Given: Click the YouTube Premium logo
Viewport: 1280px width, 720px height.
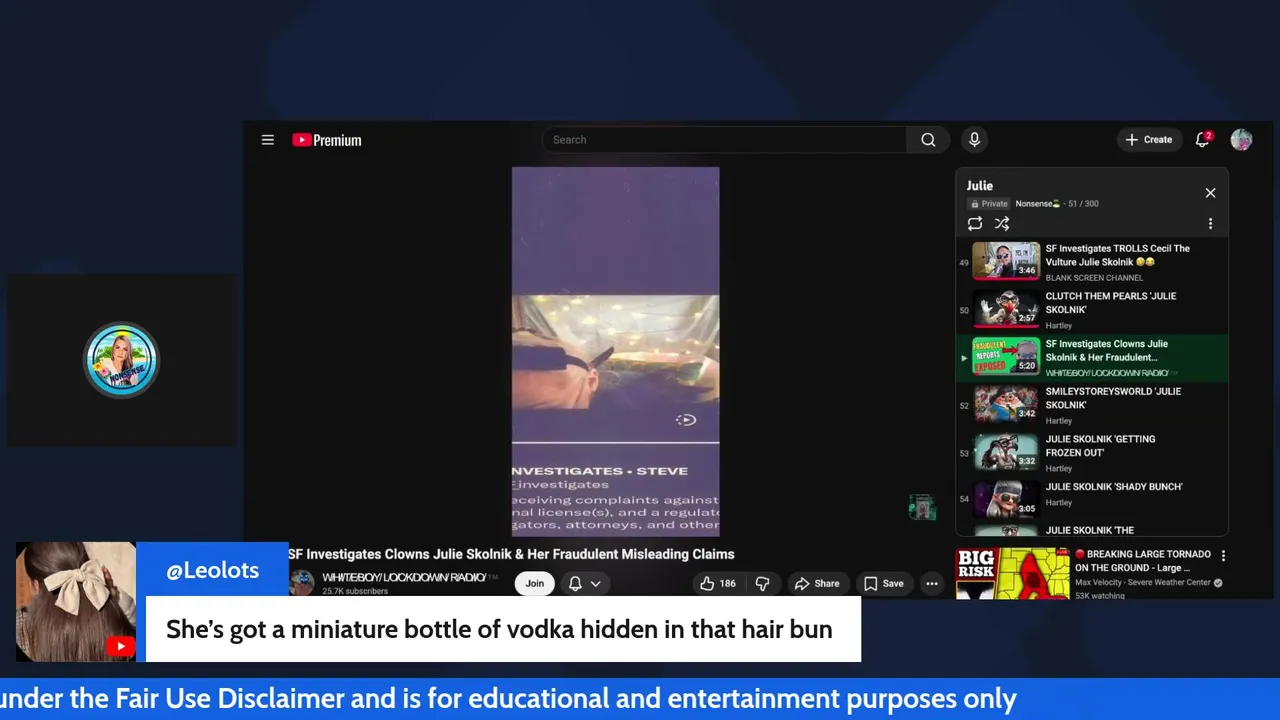Looking at the screenshot, I should coord(327,140).
